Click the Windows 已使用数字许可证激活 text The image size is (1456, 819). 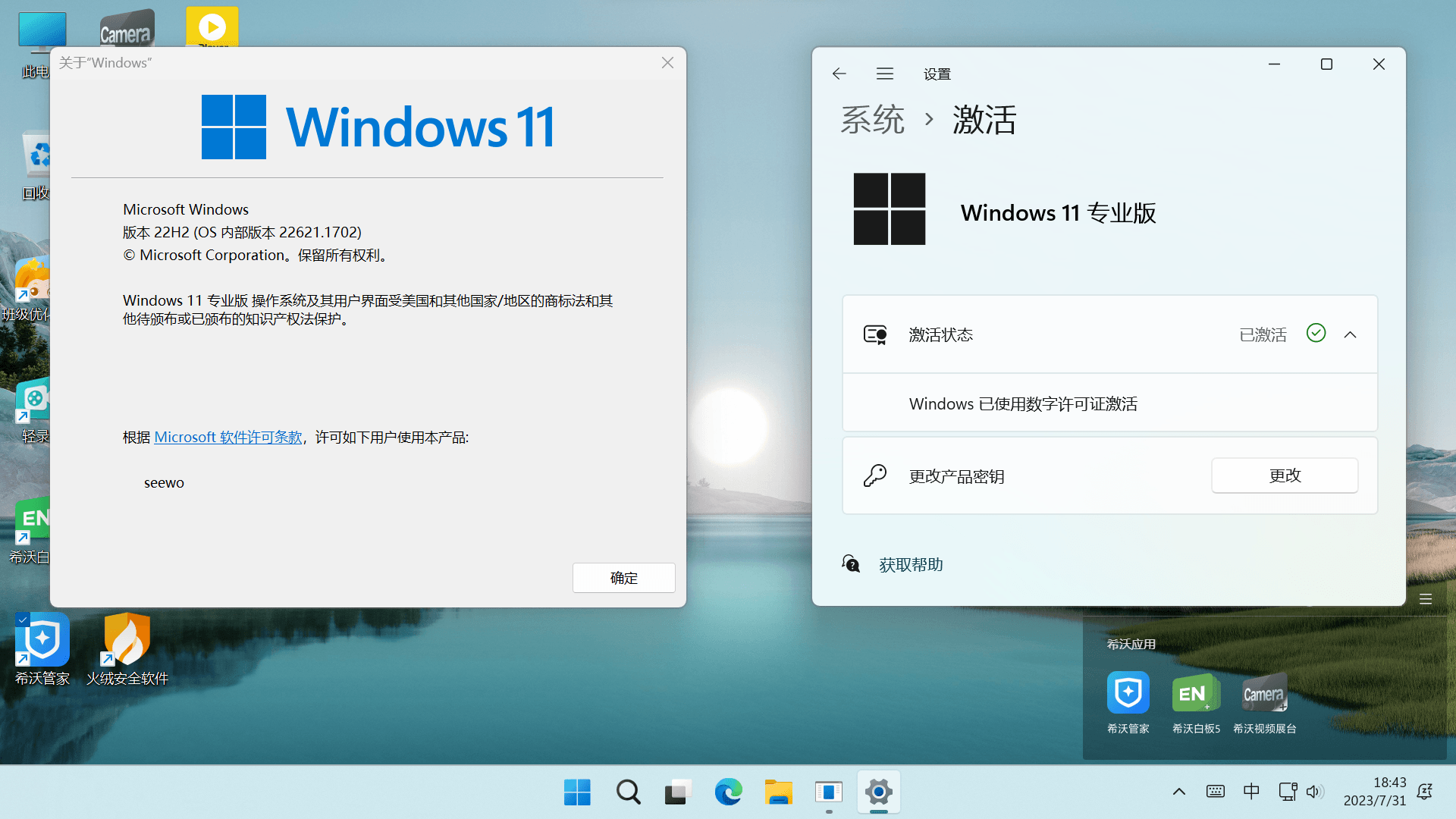(x=1023, y=404)
